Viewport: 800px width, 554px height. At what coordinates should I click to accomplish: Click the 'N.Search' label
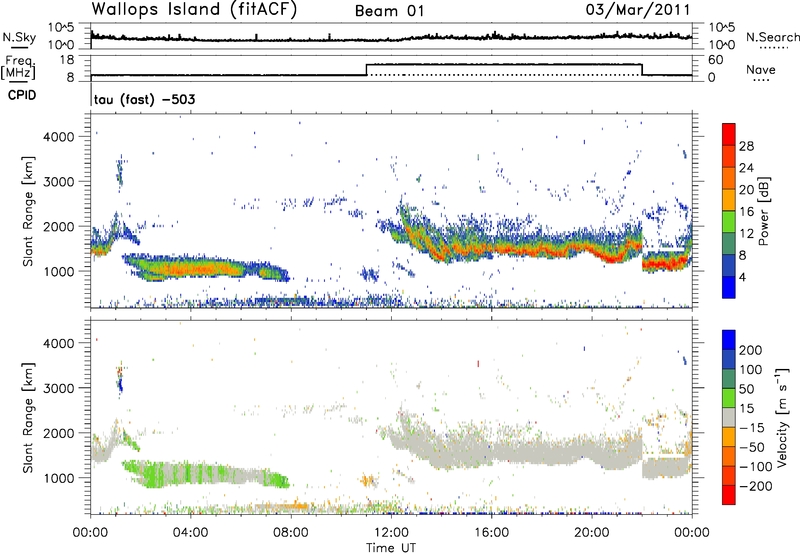[x=772, y=37]
